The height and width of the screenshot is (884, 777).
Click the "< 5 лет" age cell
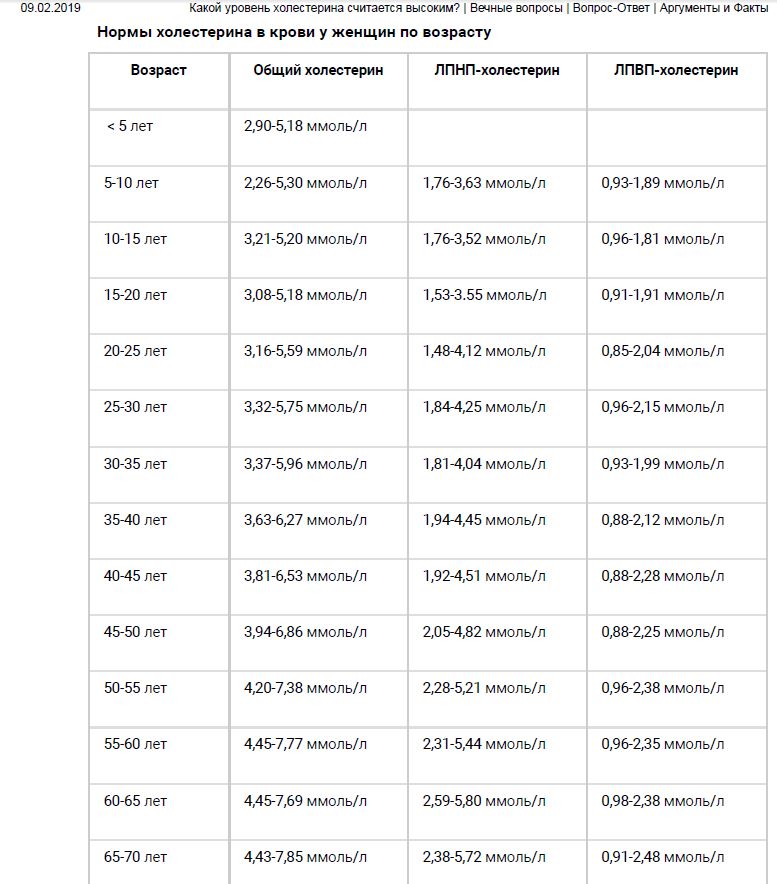130,127
